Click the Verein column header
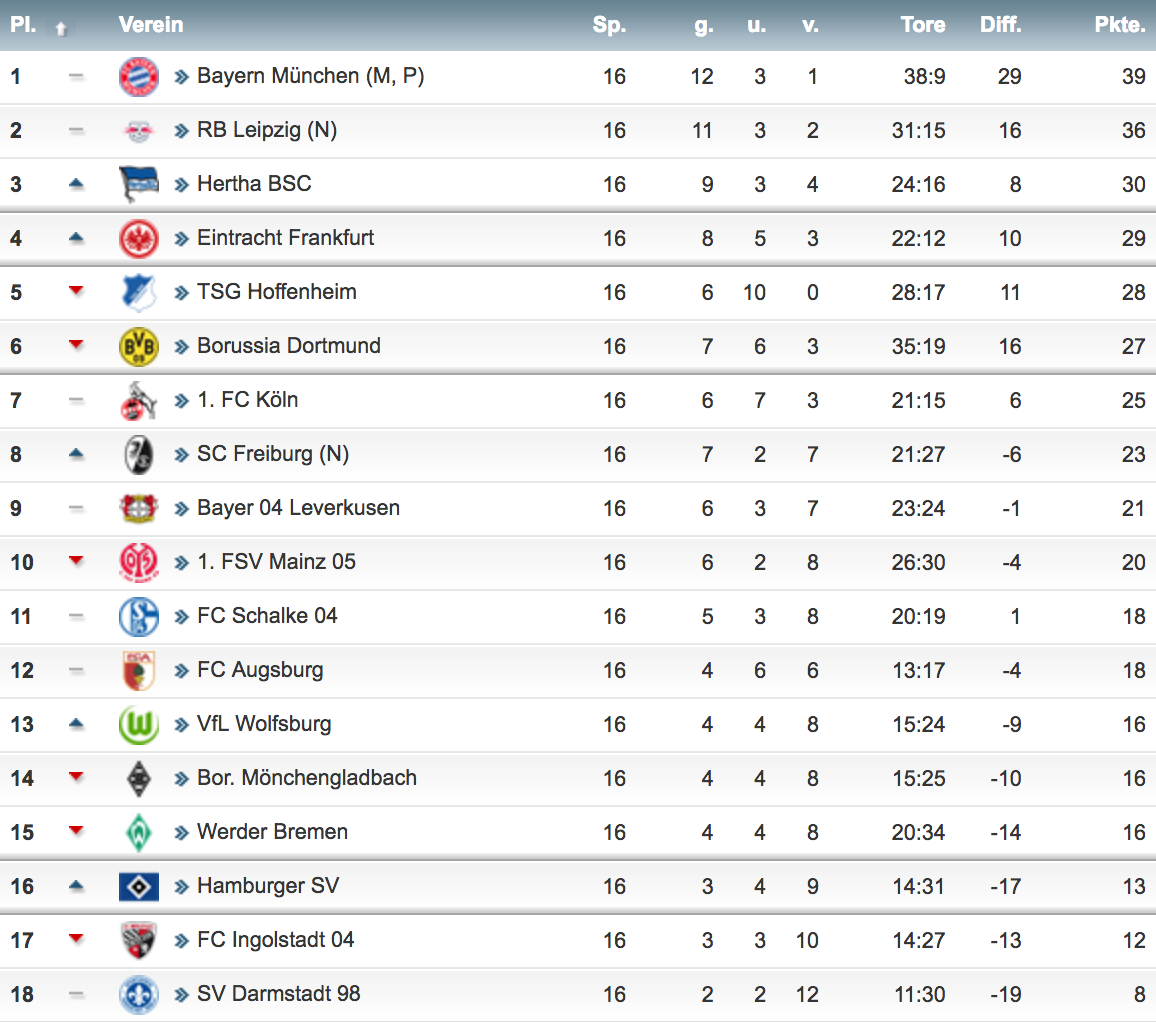The height and width of the screenshot is (1022, 1156). pyautogui.click(x=151, y=25)
